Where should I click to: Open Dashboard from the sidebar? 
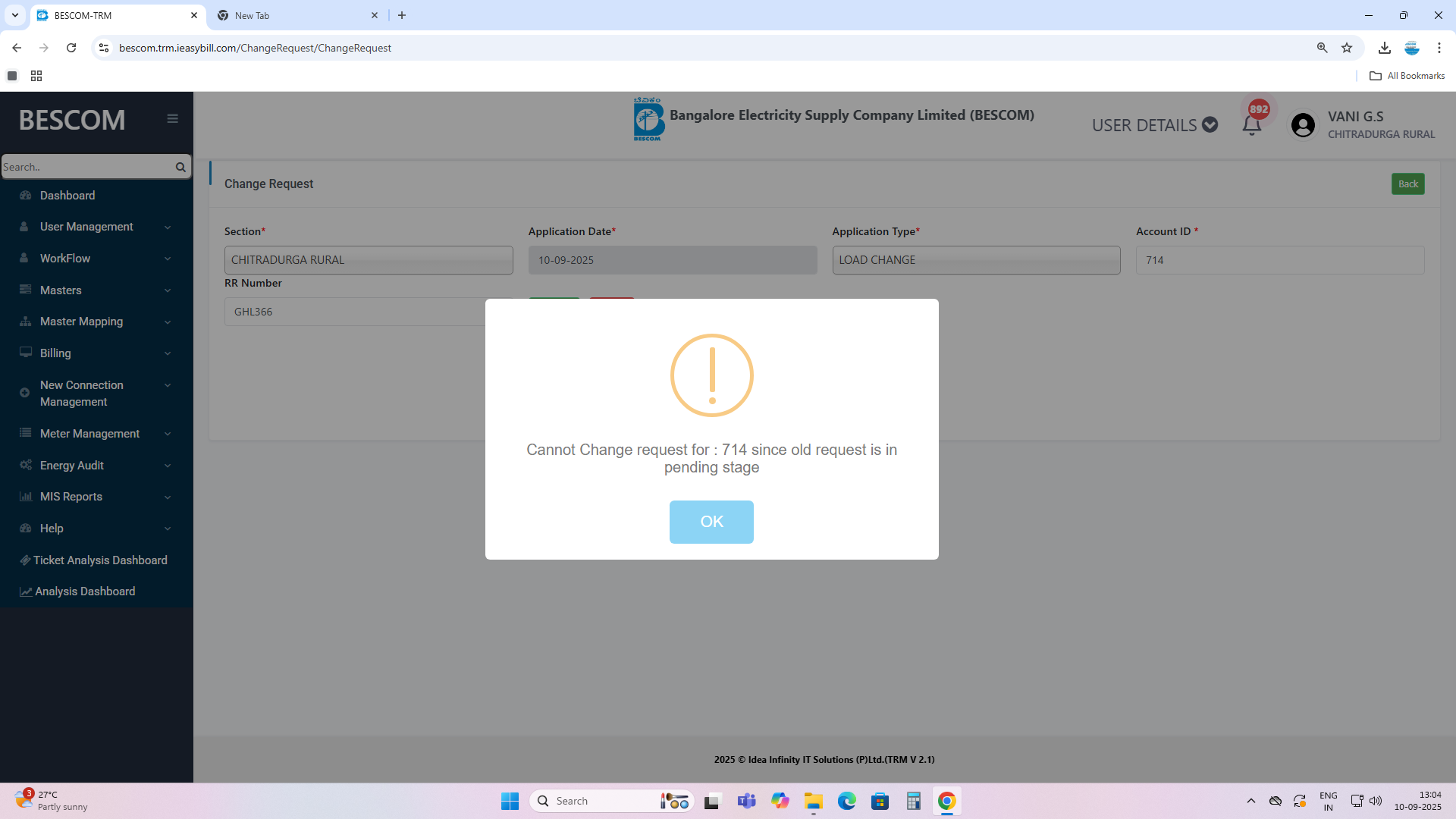pyautogui.click(x=67, y=196)
